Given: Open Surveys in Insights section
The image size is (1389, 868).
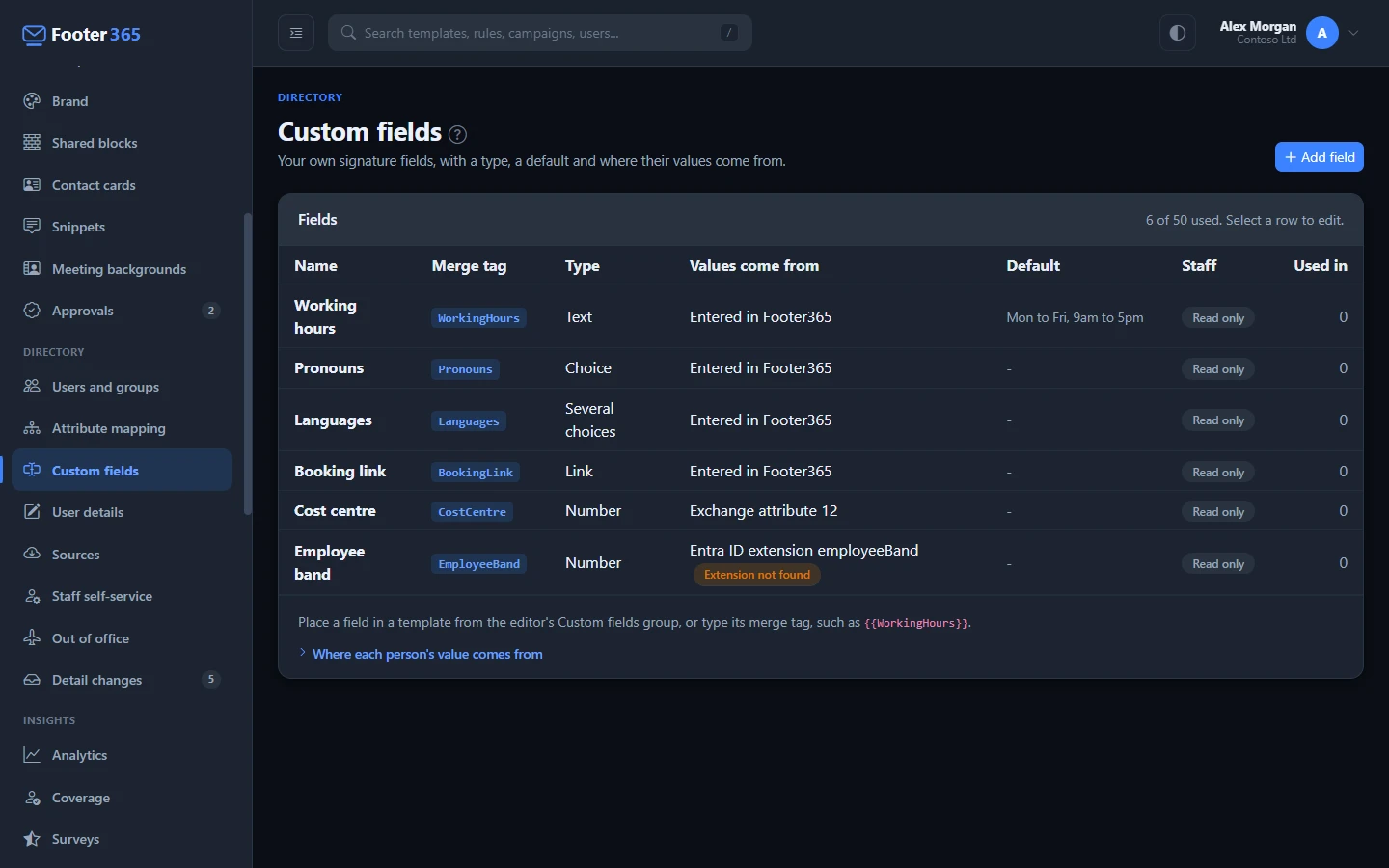Looking at the screenshot, I should pos(122,839).
